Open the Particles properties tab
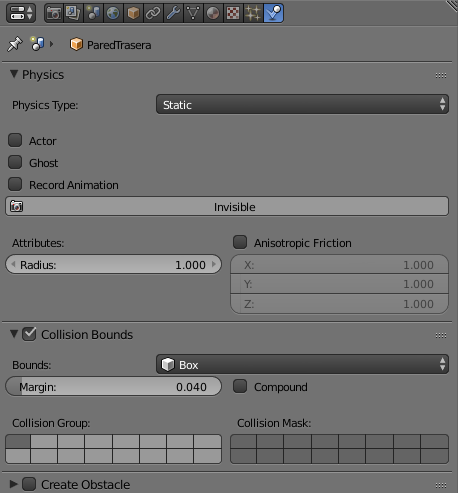 click(x=253, y=13)
